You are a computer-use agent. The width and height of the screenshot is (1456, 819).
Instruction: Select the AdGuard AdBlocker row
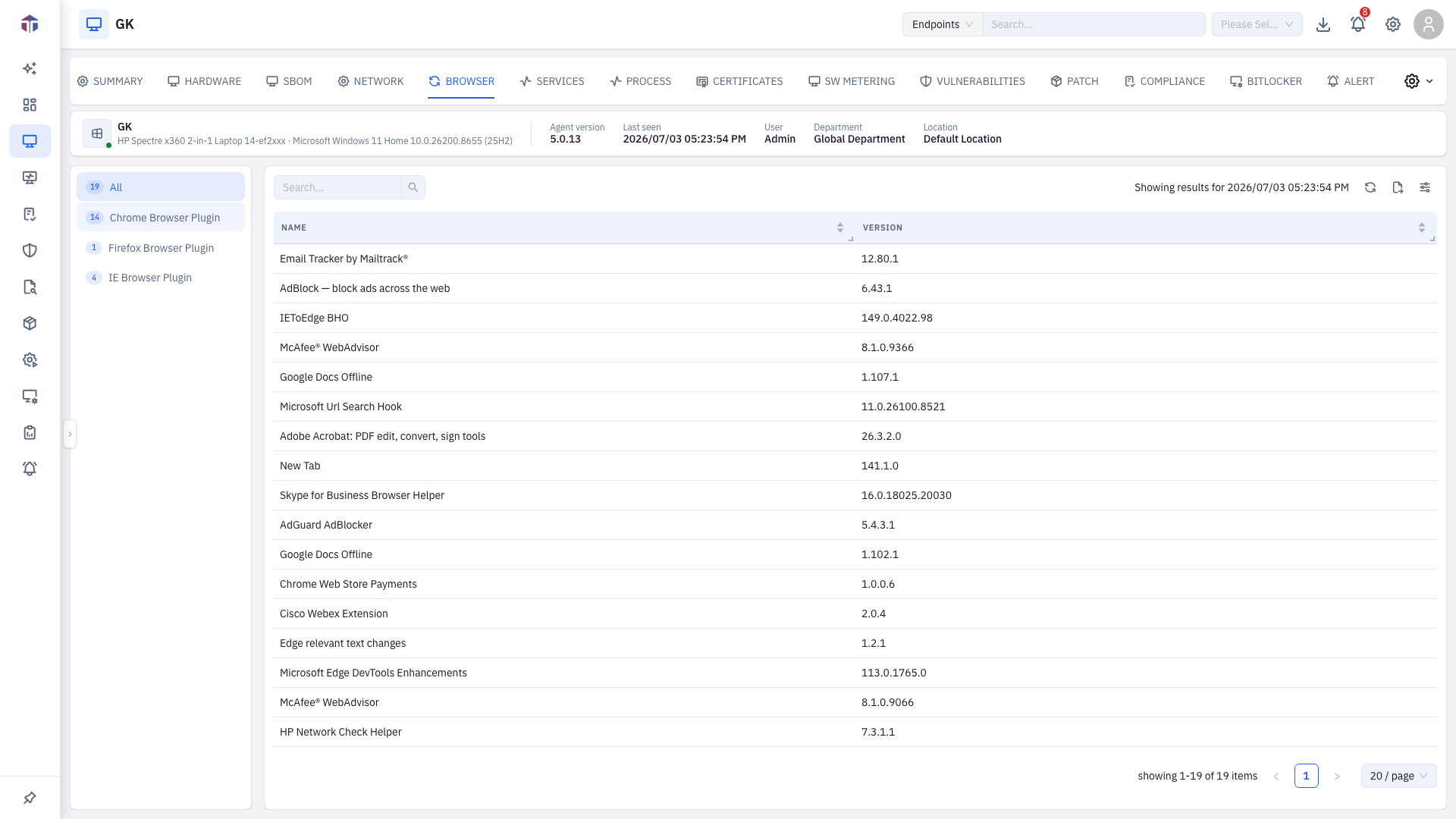pos(855,525)
